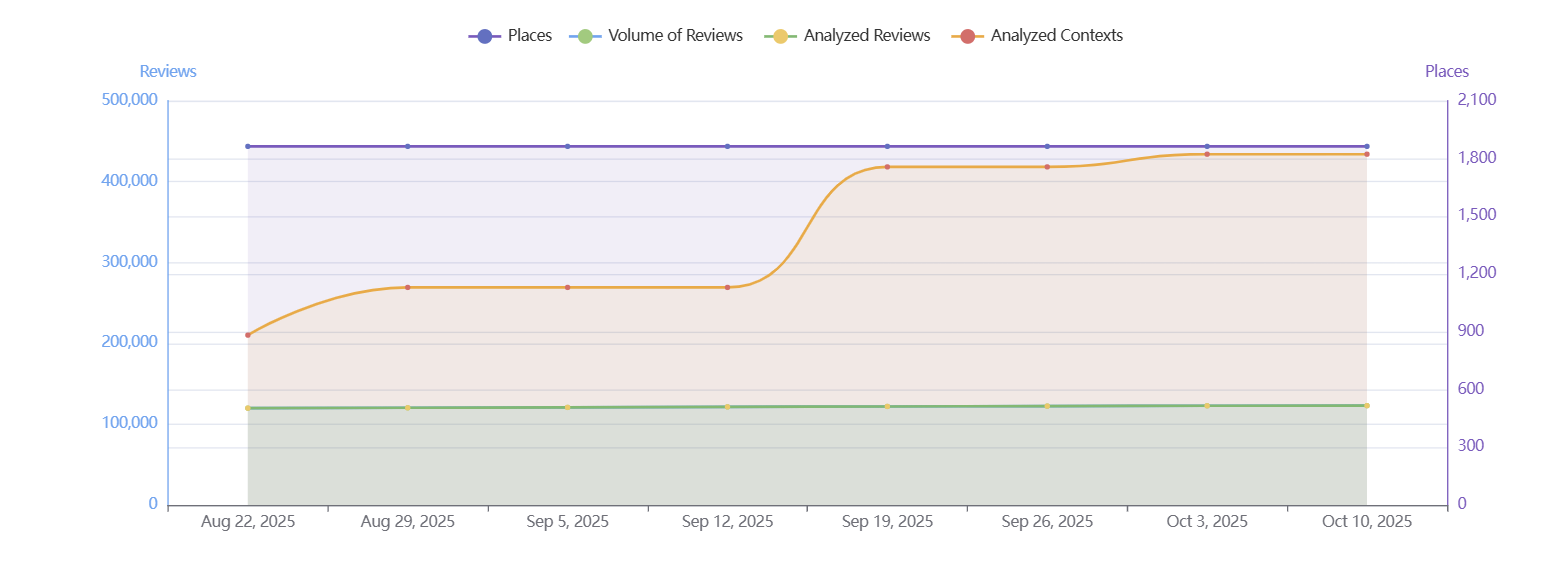Click the 200,000 label on the Reviews axis
Viewport: 1562px width, 567px height.
click(x=130, y=342)
